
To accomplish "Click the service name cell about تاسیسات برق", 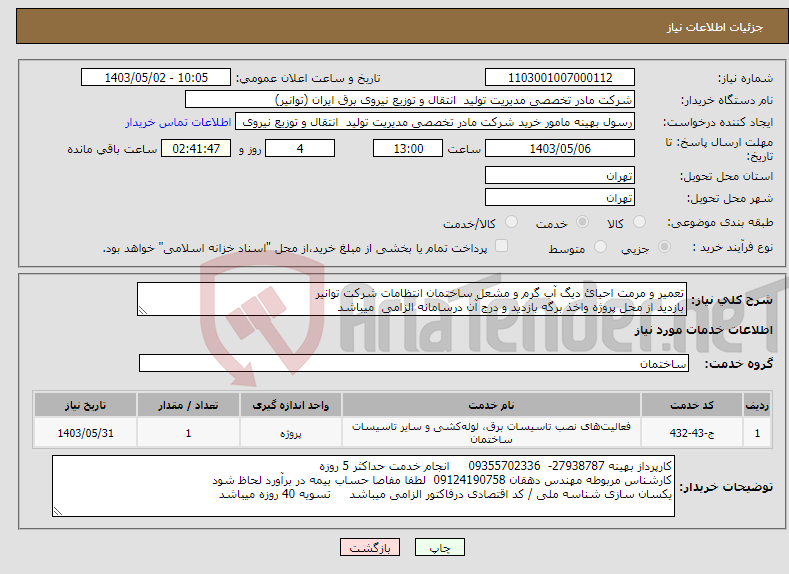I will click(491, 433).
